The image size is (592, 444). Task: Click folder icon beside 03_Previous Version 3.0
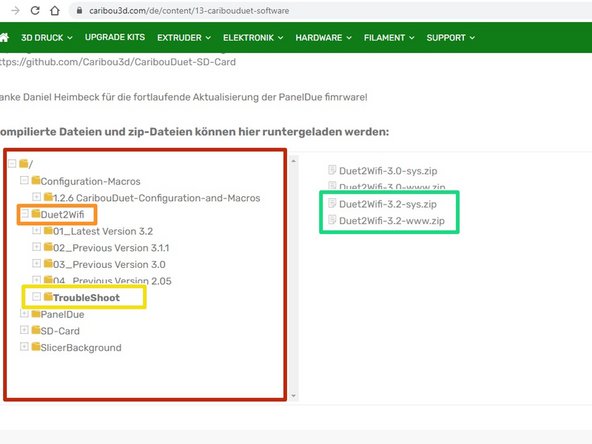[x=48, y=264]
